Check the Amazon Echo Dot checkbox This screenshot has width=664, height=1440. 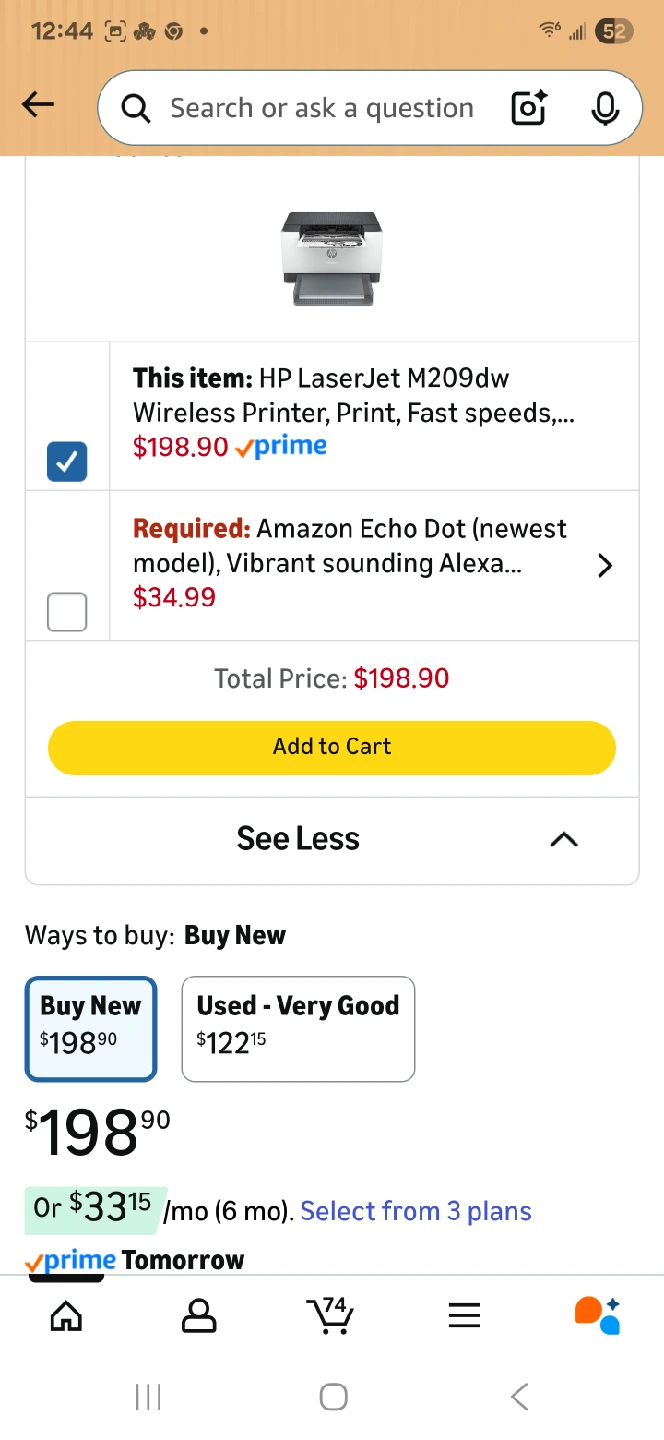point(67,611)
